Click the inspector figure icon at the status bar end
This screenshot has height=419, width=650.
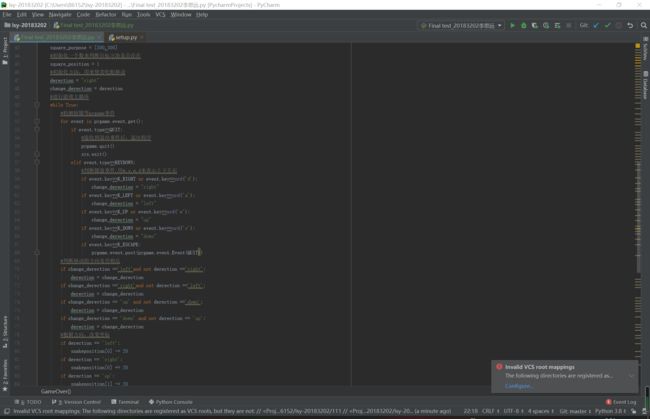pyautogui.click(x=644, y=411)
